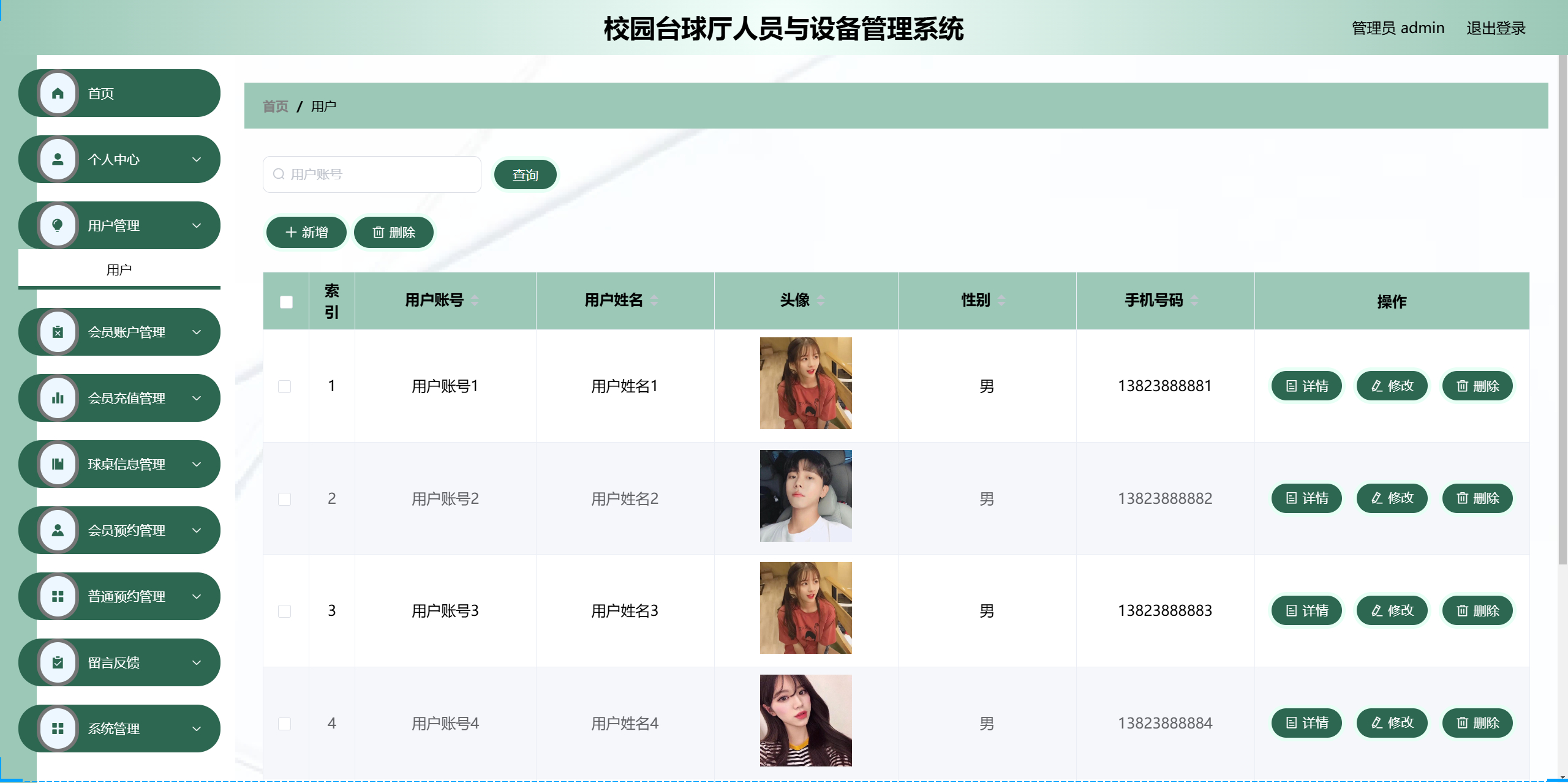This screenshot has width=1568, height=783.
Task: Expand the 会员预约管理 menu chevron
Action: tap(197, 531)
